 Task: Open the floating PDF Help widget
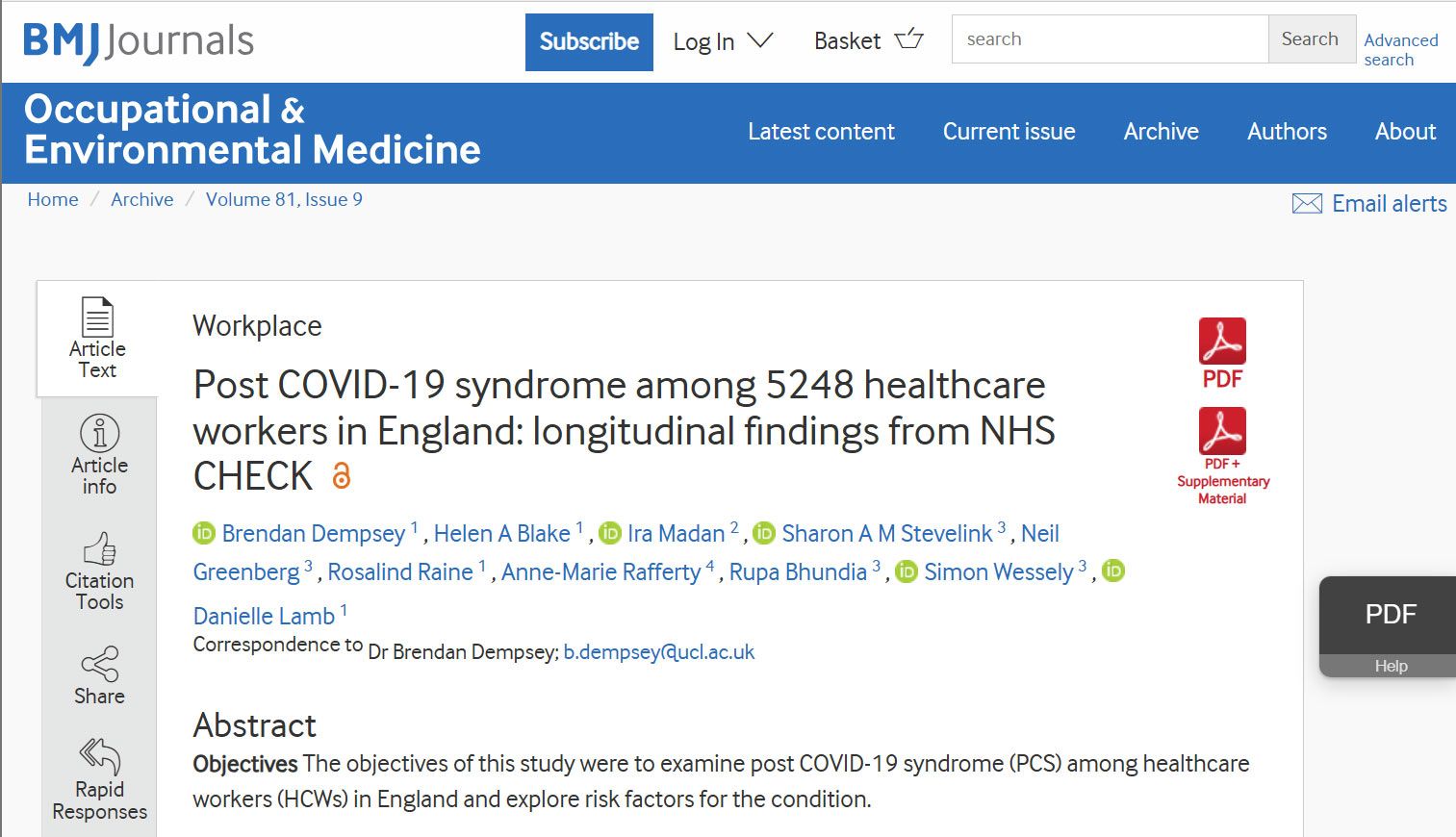[x=1390, y=625]
